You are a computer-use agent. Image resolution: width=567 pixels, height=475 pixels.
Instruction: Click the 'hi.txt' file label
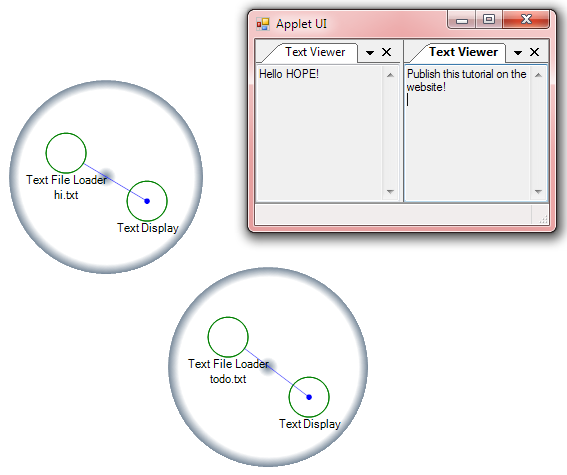tap(66, 195)
